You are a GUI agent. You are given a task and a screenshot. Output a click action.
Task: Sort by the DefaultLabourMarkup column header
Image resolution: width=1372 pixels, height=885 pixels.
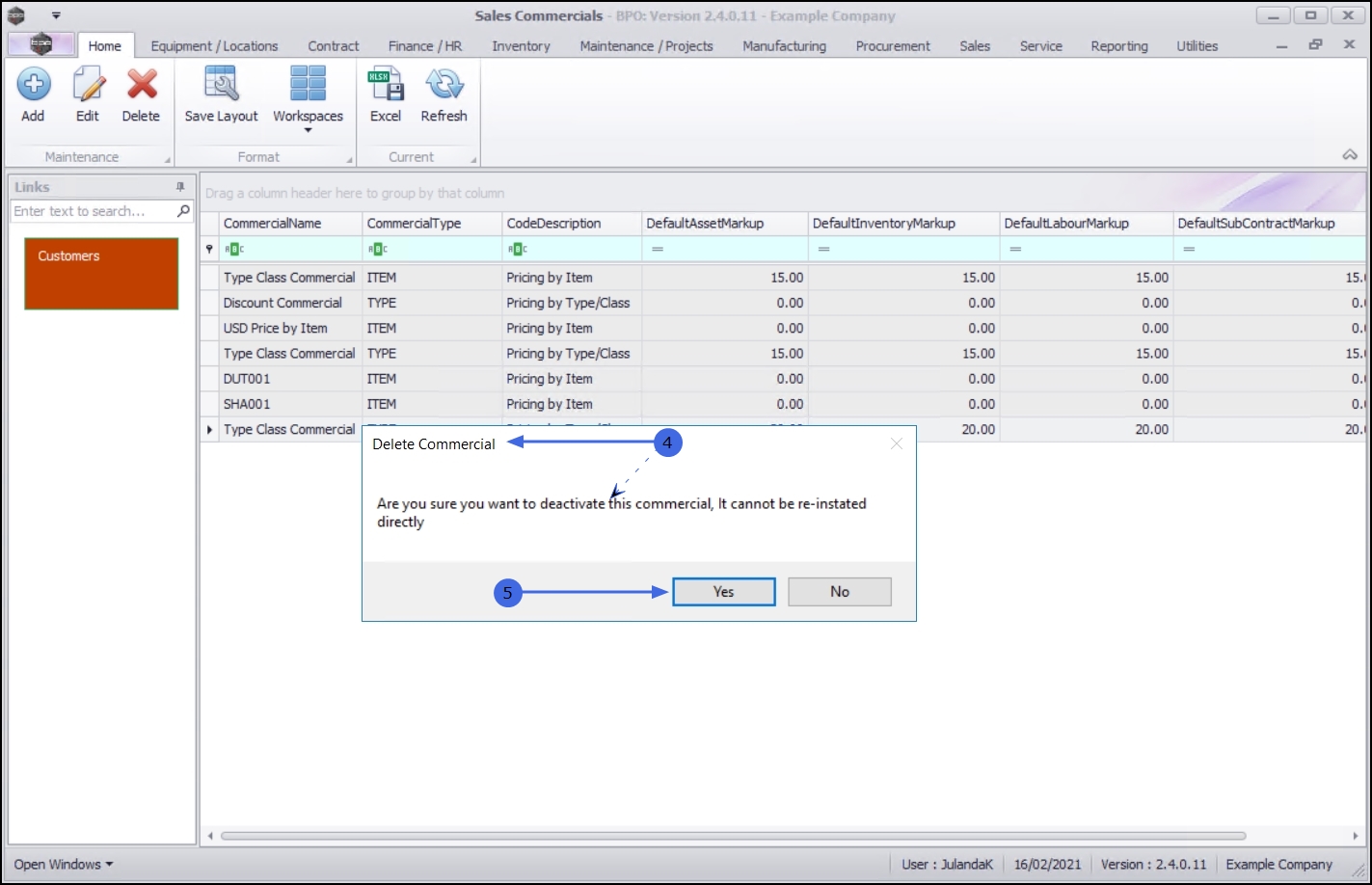coord(1087,224)
